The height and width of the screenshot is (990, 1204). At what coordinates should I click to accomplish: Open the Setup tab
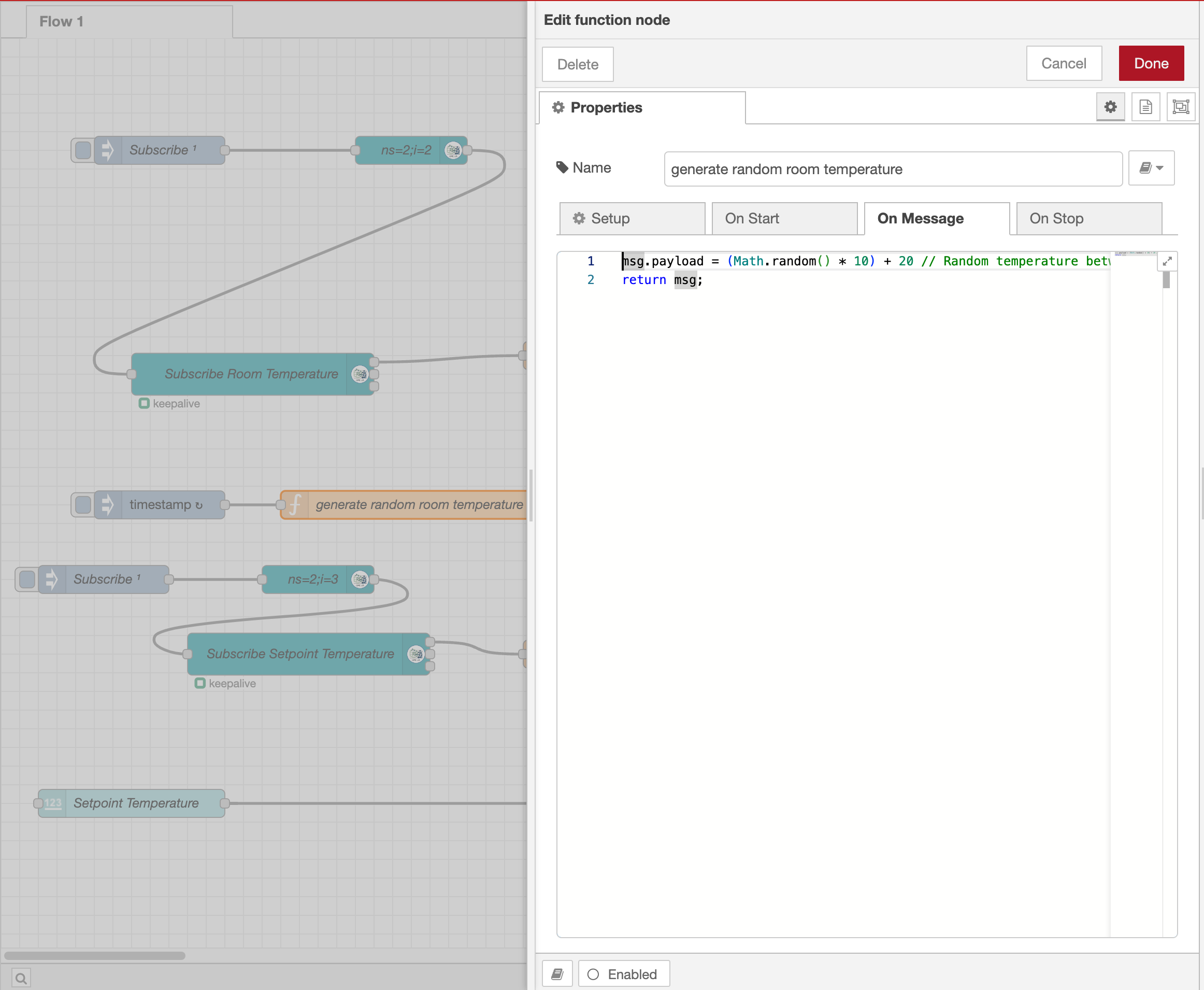coord(632,218)
